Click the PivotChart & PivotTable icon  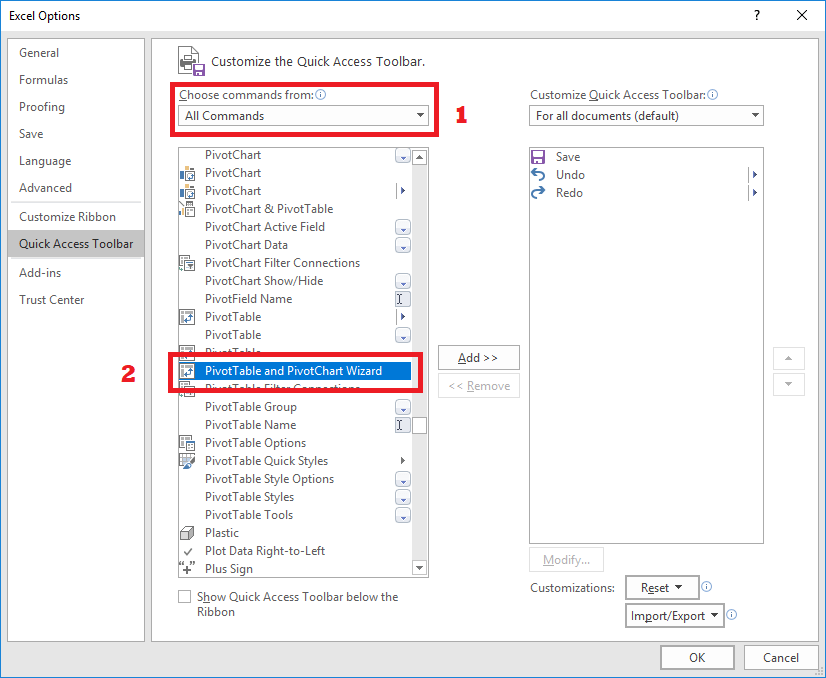click(187, 209)
